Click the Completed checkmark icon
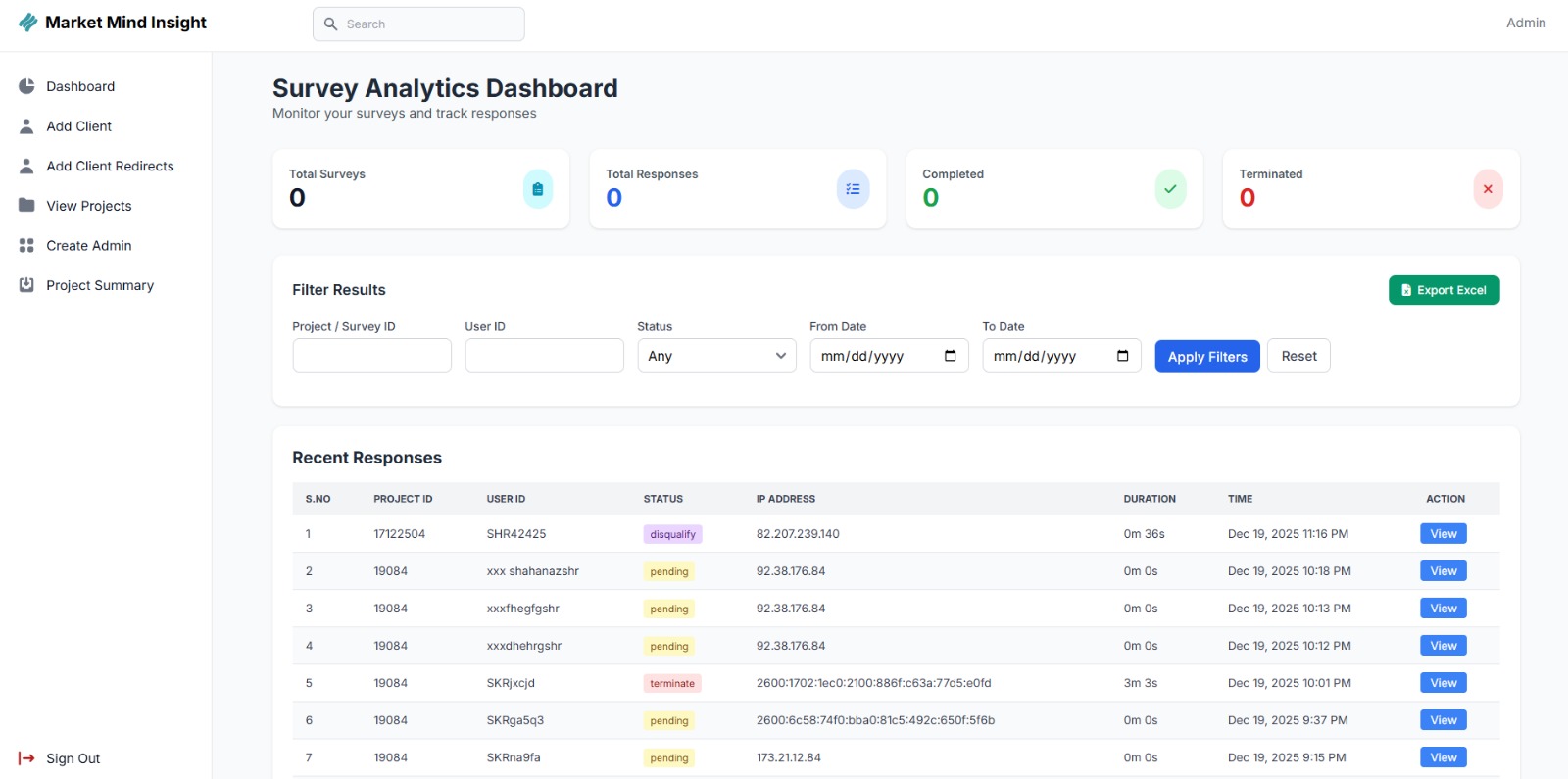The width and height of the screenshot is (1568, 779). pos(1170,189)
